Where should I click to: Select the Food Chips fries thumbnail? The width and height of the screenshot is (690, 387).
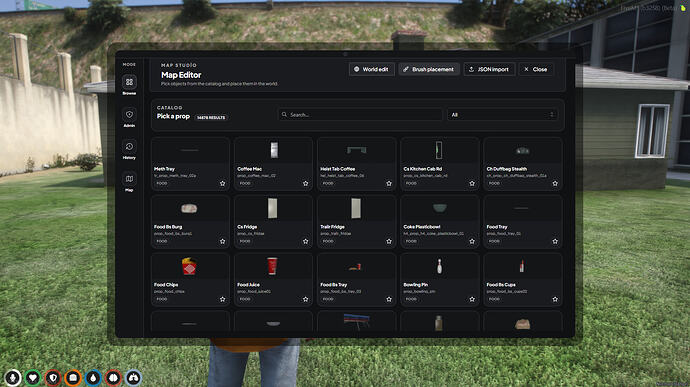pos(190,266)
